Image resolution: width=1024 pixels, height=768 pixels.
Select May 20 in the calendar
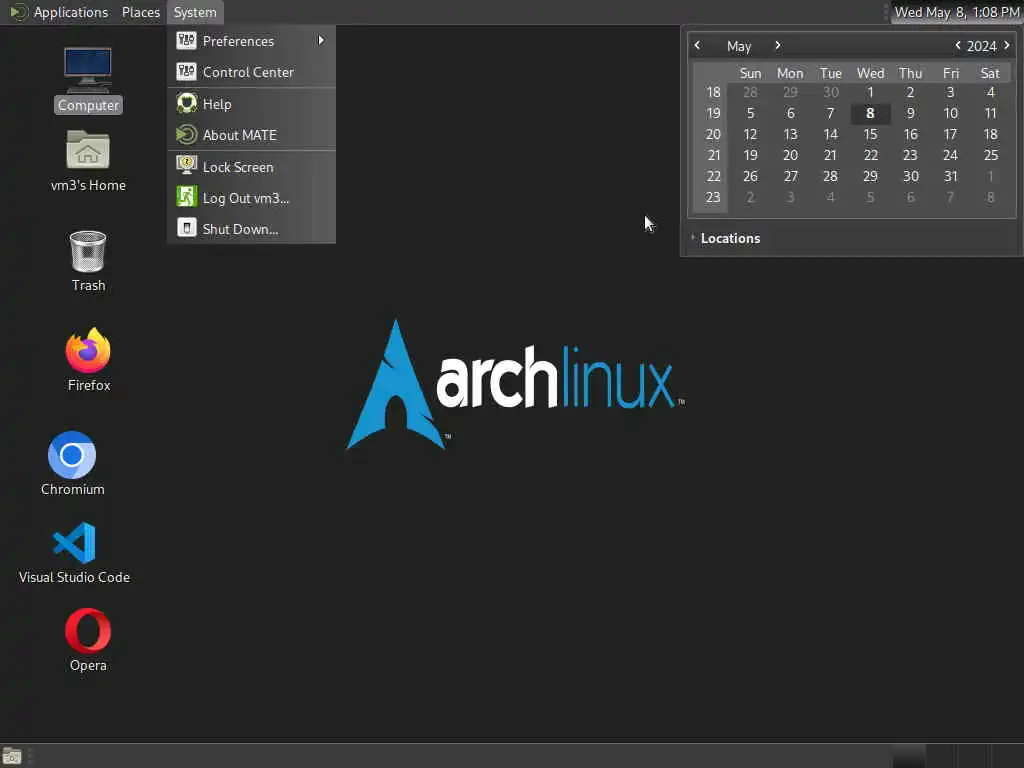(x=790, y=155)
